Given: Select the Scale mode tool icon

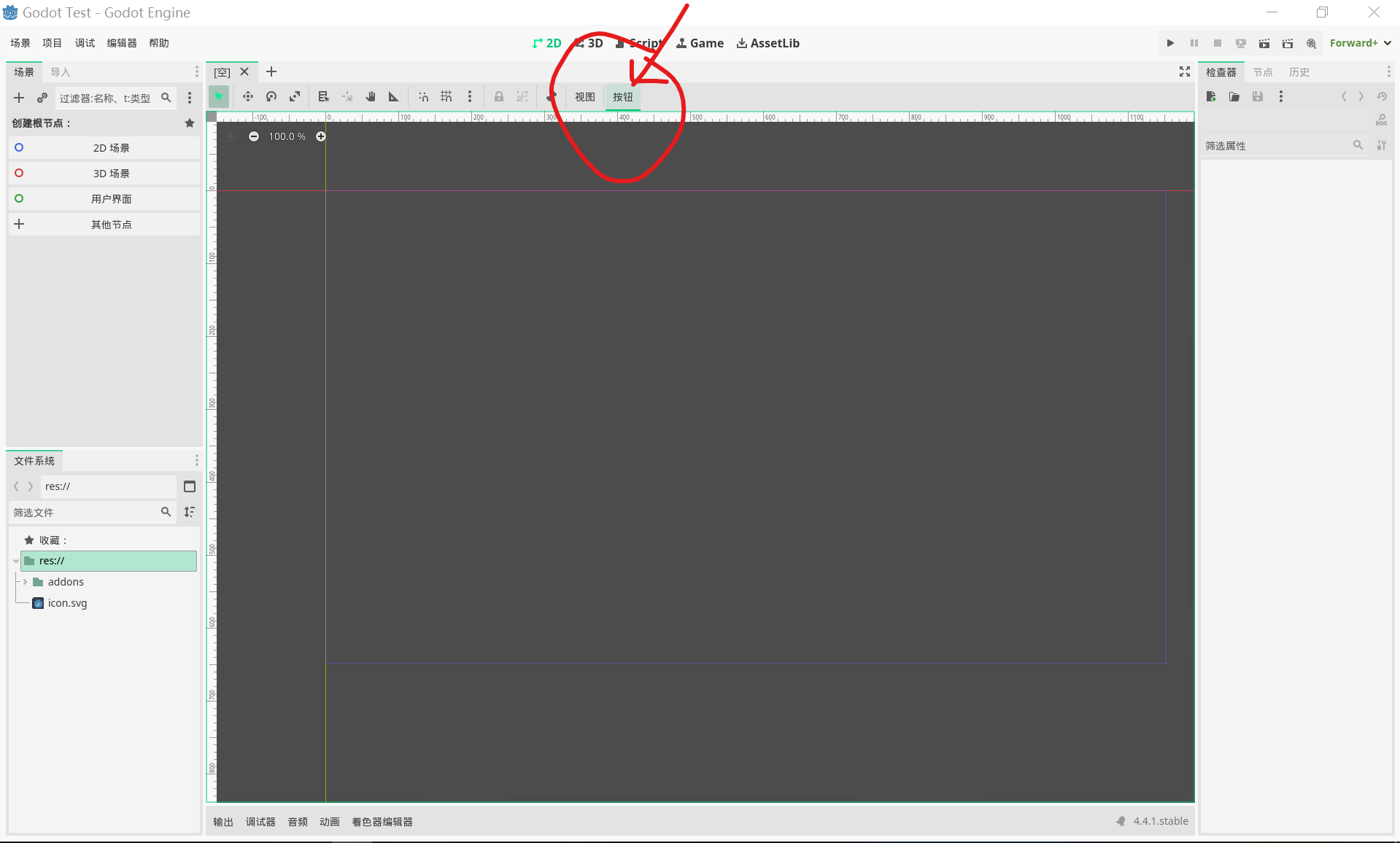Looking at the screenshot, I should pyautogui.click(x=295, y=96).
